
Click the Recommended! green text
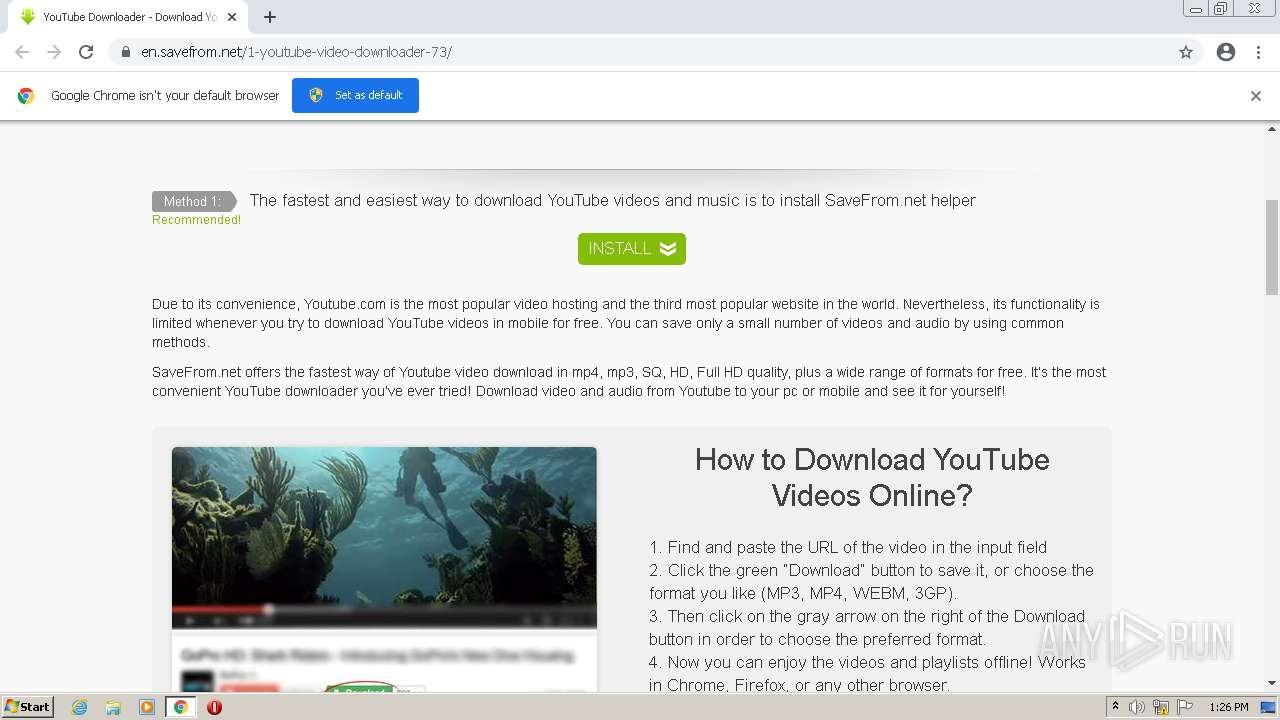(x=196, y=220)
